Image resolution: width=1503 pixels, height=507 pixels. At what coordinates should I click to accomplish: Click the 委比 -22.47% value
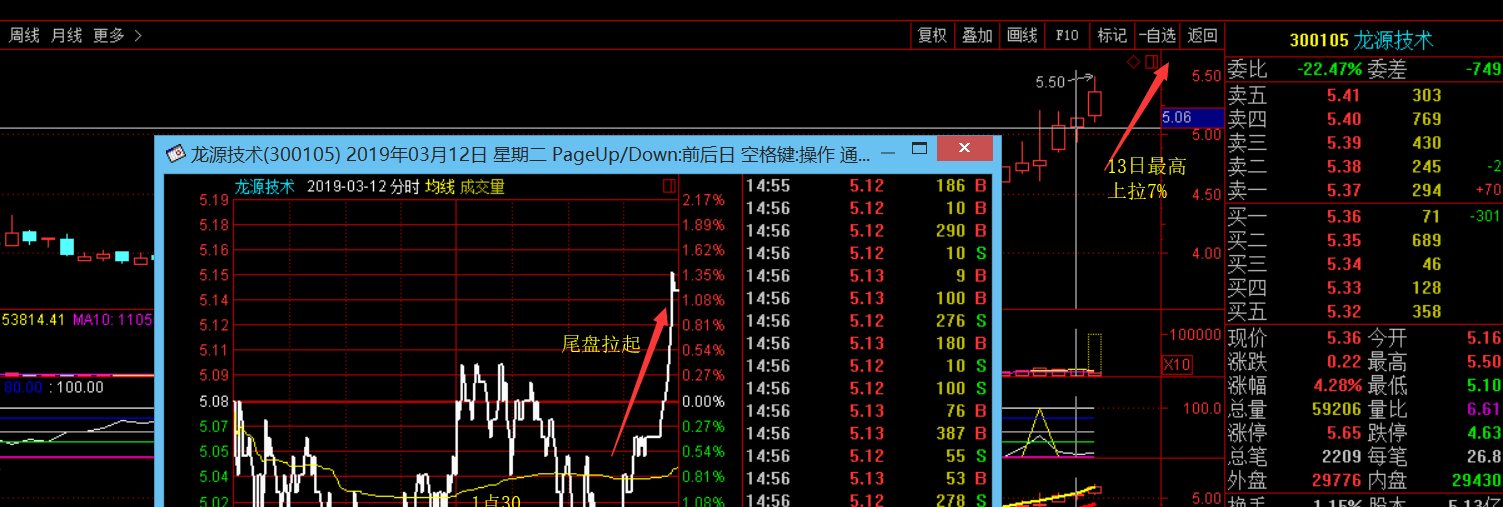(x=1329, y=69)
